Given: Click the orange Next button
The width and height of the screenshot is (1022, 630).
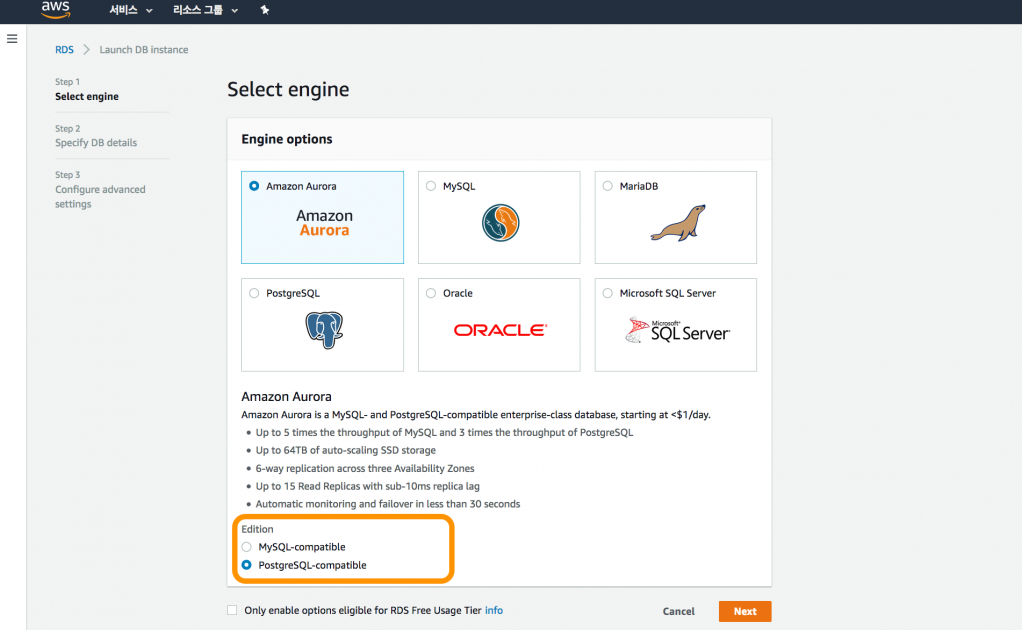Looking at the screenshot, I should click(x=744, y=611).
